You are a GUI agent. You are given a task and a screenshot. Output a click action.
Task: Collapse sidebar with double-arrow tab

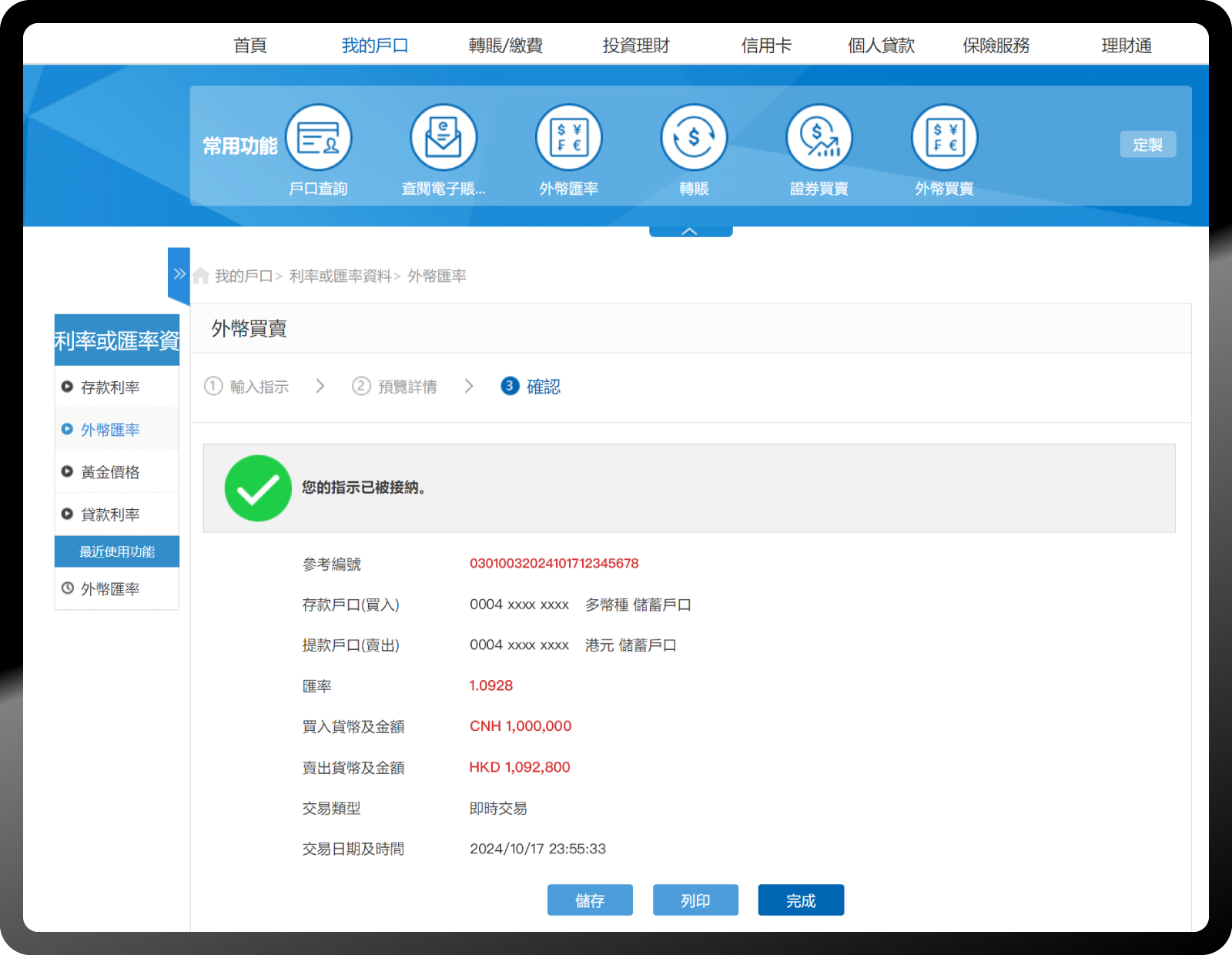tap(179, 274)
